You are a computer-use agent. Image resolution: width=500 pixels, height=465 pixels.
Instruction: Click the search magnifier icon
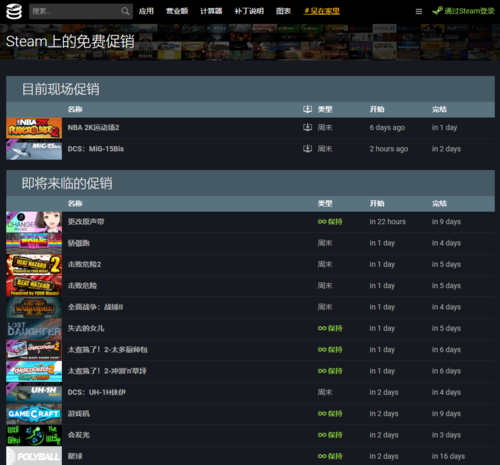pos(125,11)
